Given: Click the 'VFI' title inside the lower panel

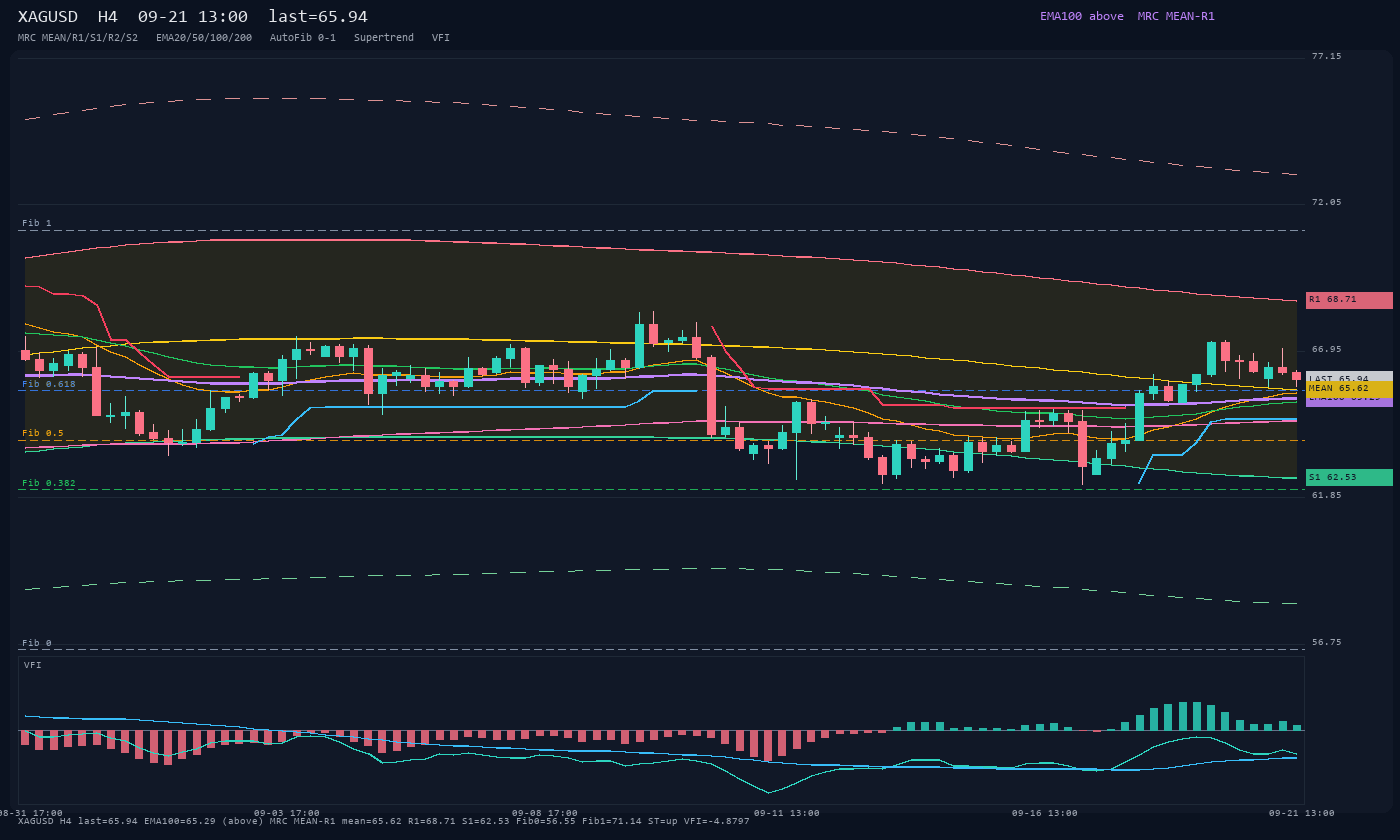Looking at the screenshot, I should click(x=33, y=665).
